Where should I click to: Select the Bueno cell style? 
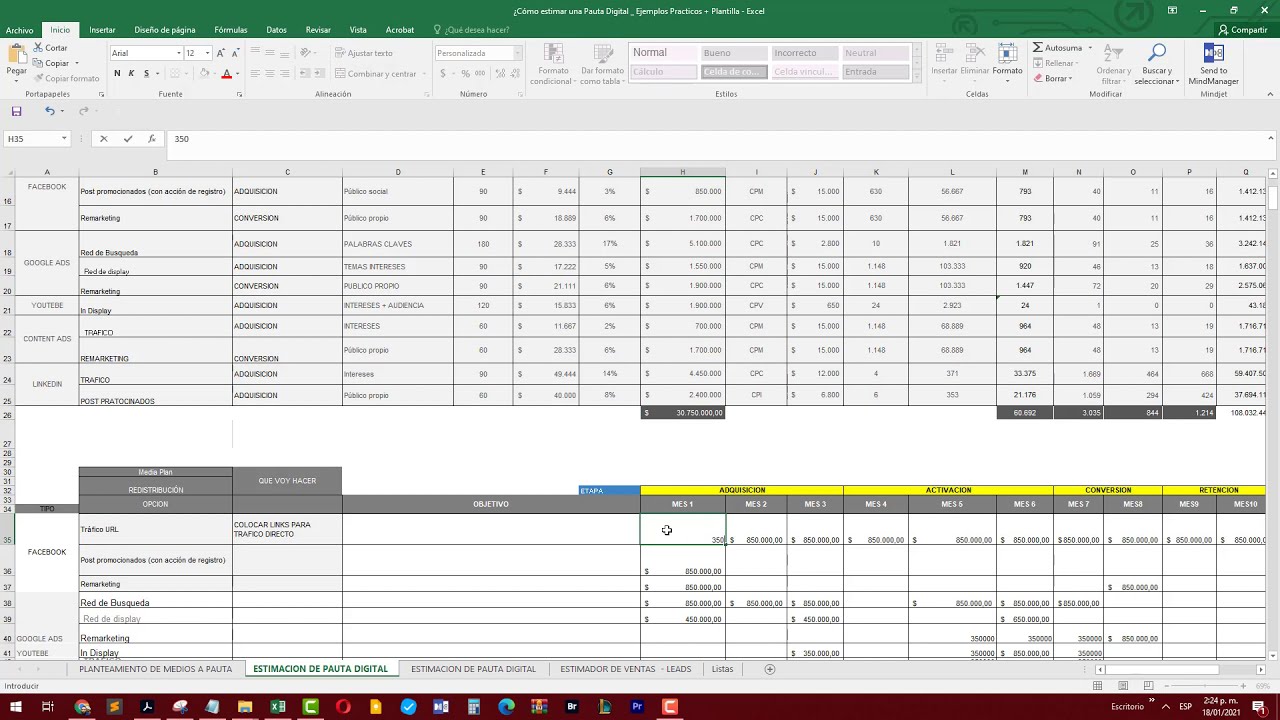pos(734,53)
